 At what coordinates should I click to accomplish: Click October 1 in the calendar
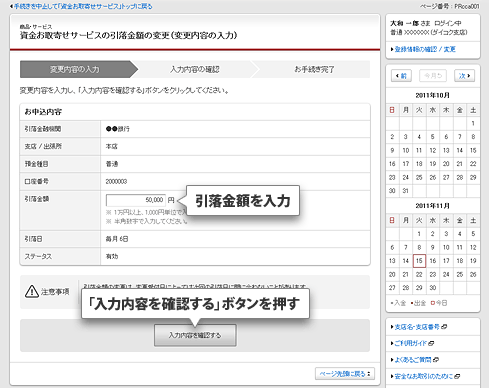point(473,123)
